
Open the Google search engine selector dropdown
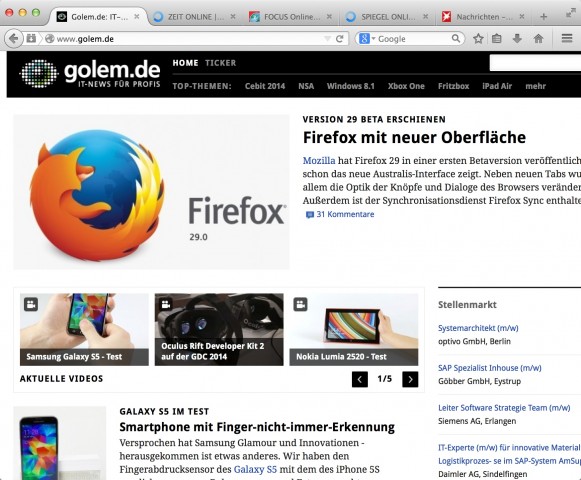coord(366,39)
